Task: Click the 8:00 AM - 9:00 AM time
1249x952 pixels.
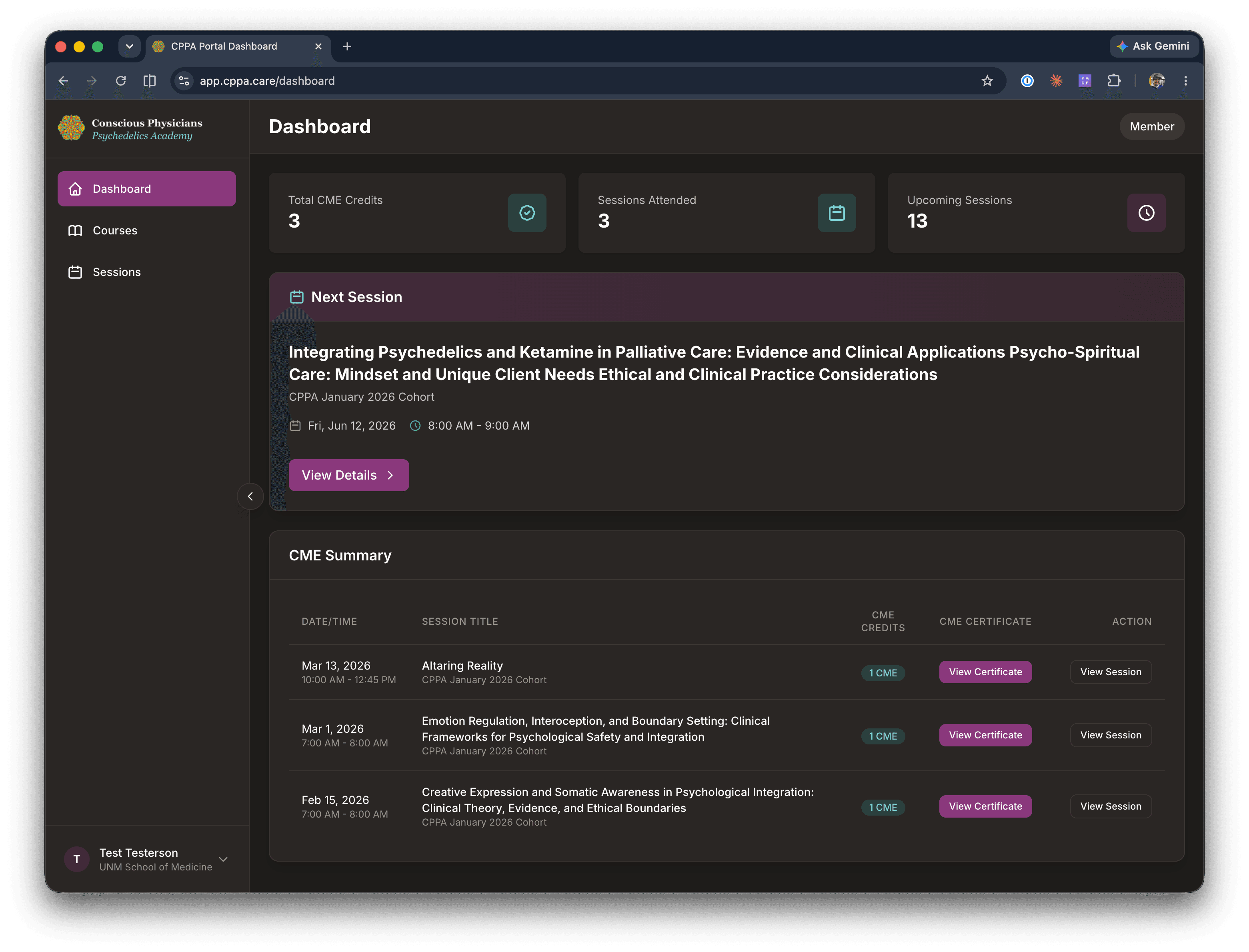Action: [x=478, y=426]
